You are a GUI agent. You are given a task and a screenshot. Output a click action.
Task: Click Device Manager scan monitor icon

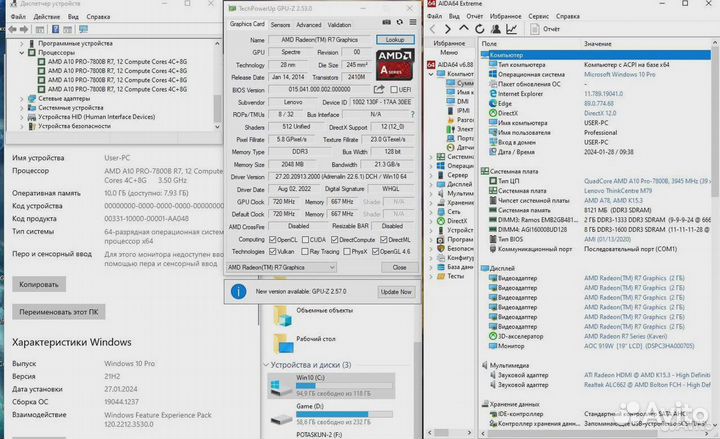[83, 29]
